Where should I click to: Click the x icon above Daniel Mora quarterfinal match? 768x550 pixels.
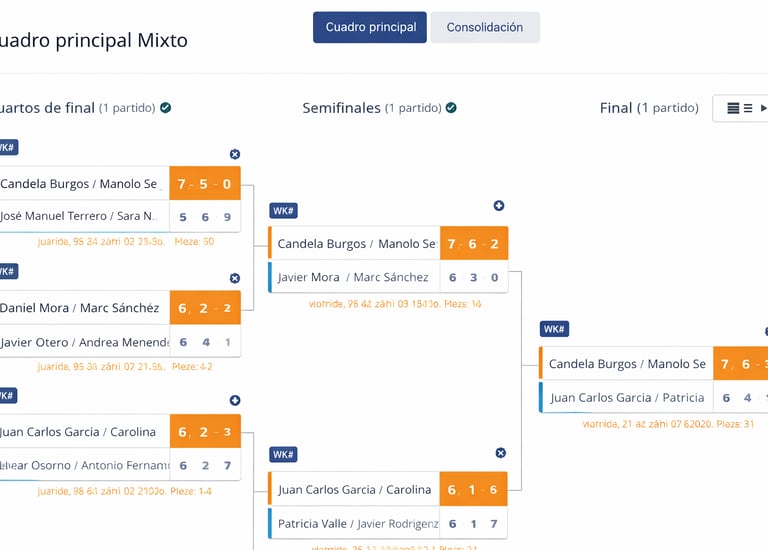tap(235, 278)
